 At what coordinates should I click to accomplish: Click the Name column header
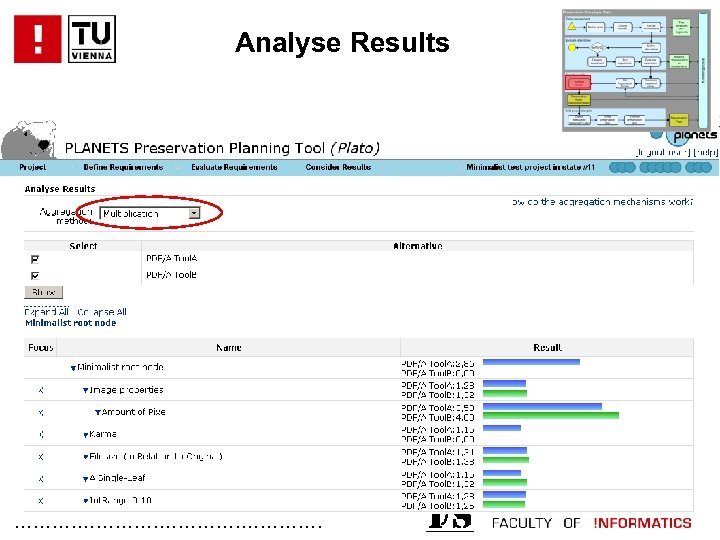tap(229, 348)
